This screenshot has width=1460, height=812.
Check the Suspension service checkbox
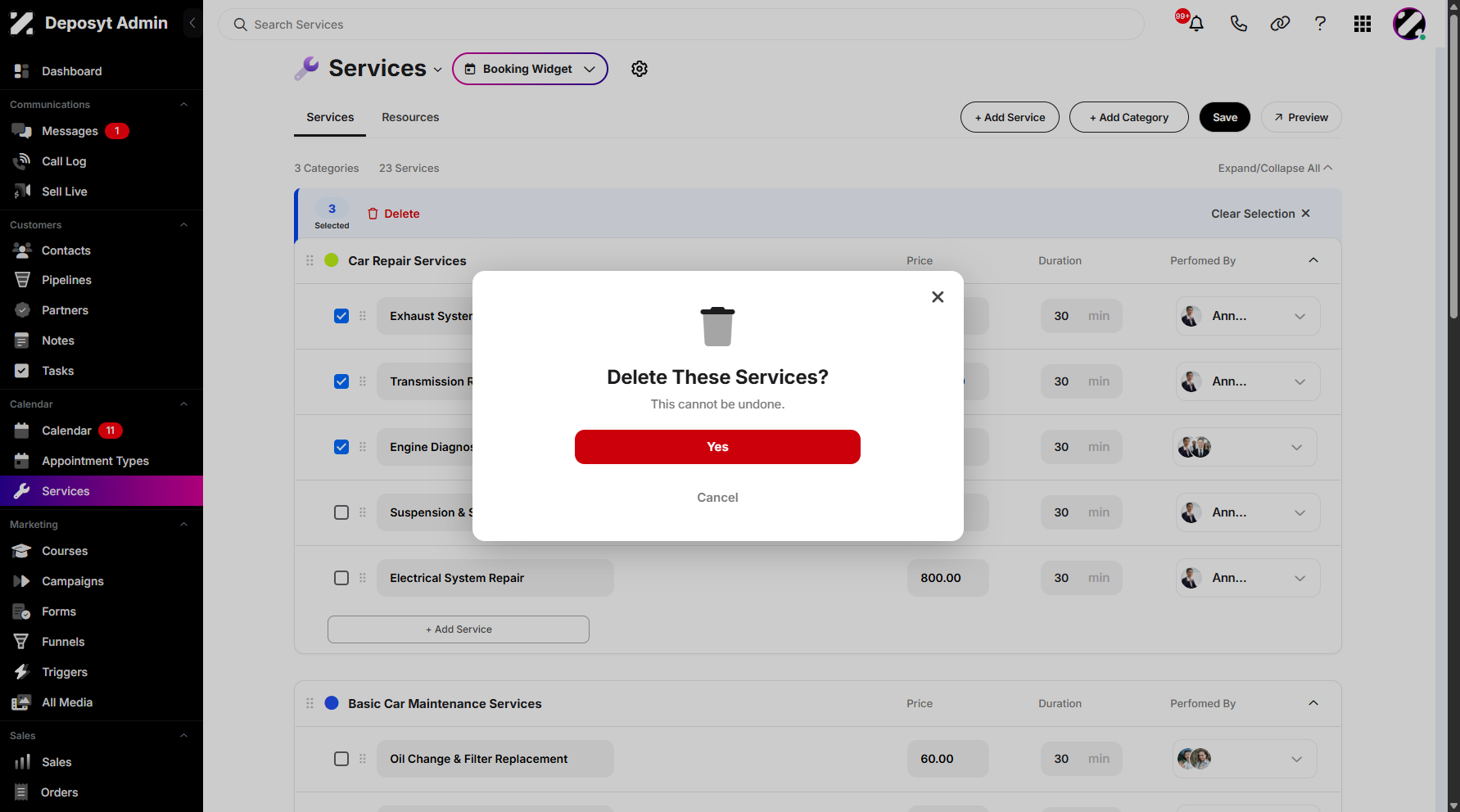tap(341, 512)
